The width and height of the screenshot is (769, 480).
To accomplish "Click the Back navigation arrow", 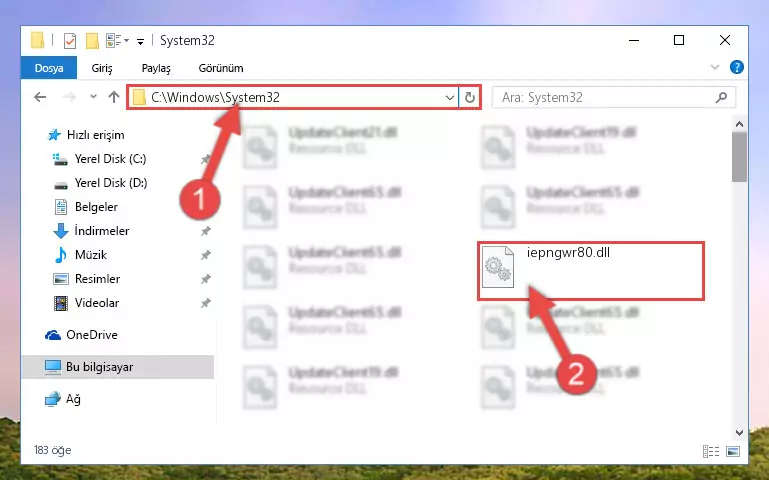I will point(40,97).
